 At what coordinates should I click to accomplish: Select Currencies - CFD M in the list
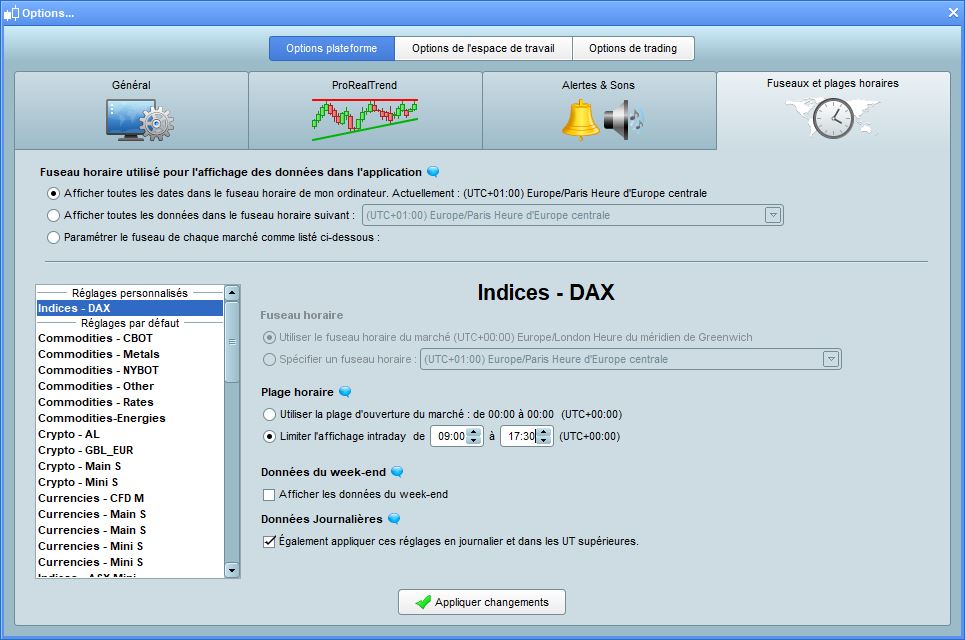click(x=129, y=498)
